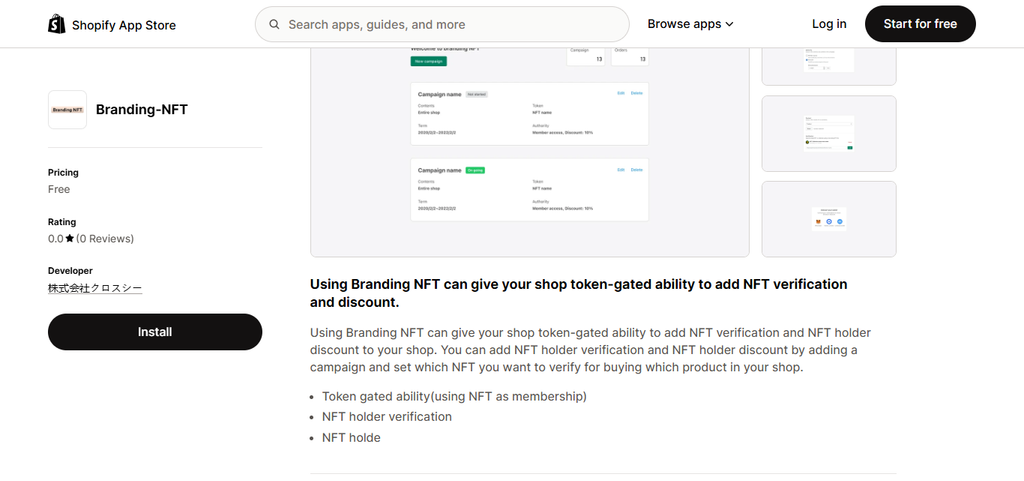1024x481 pixels.
Task: Click the Log in link
Action: point(829,24)
